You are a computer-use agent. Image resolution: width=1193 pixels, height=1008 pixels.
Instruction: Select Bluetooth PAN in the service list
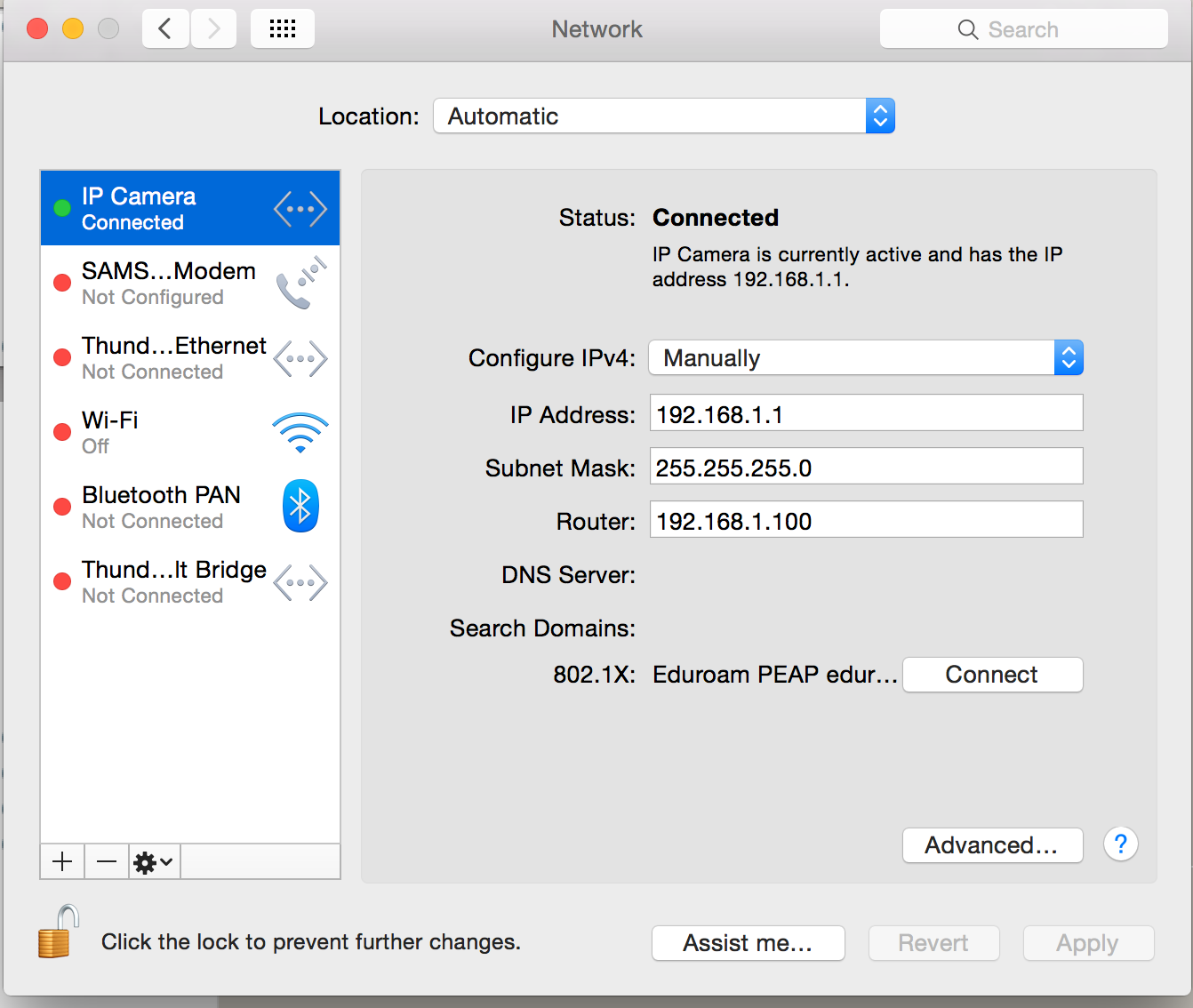(190, 507)
